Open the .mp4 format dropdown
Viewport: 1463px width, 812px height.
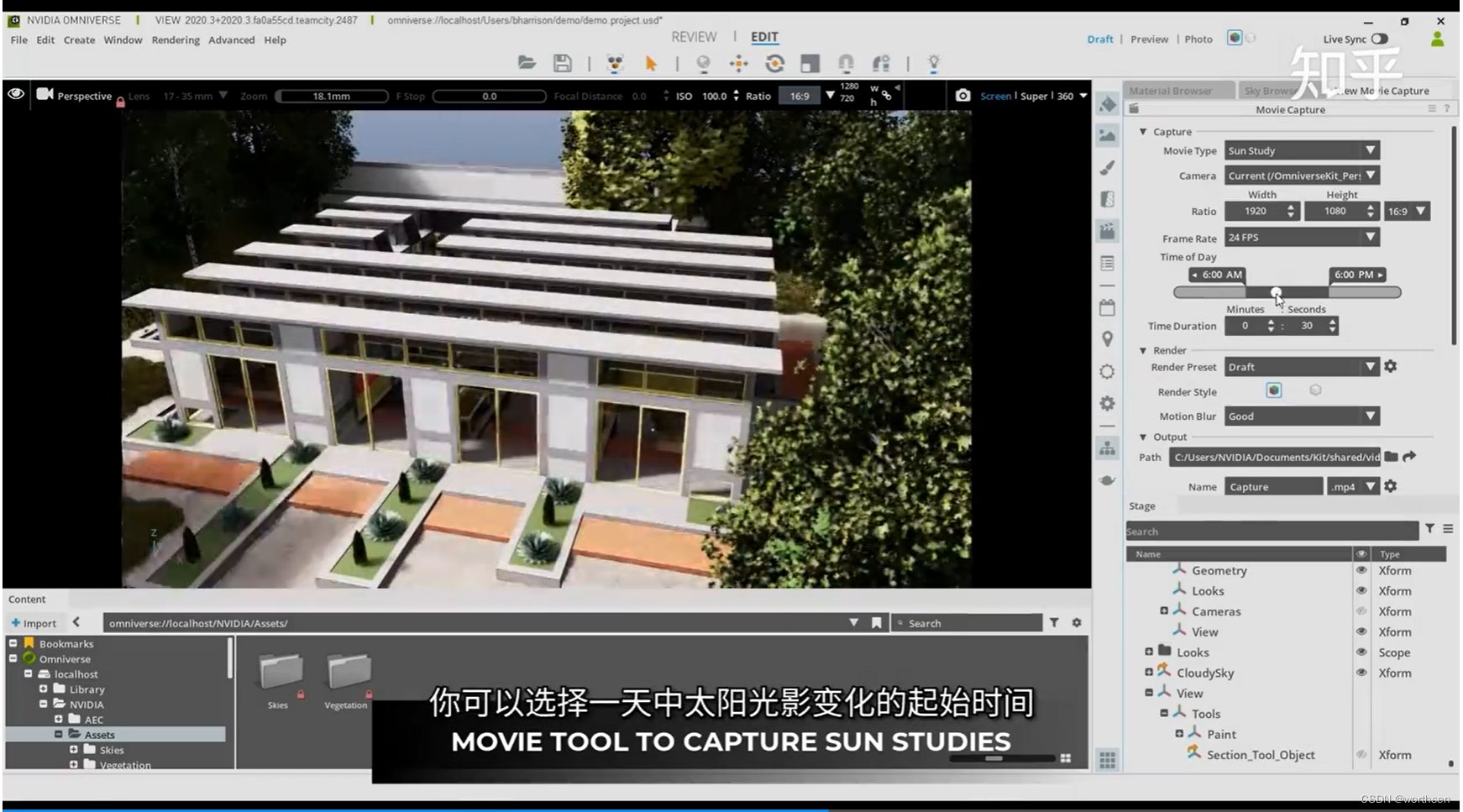[x=1354, y=487]
